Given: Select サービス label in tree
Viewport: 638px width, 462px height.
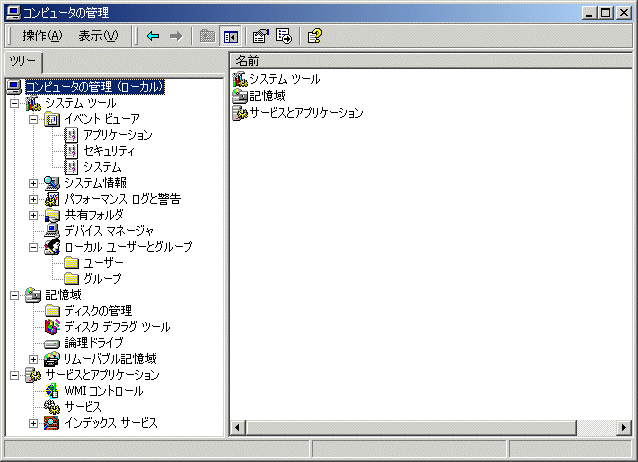Looking at the screenshot, I should point(83,407).
